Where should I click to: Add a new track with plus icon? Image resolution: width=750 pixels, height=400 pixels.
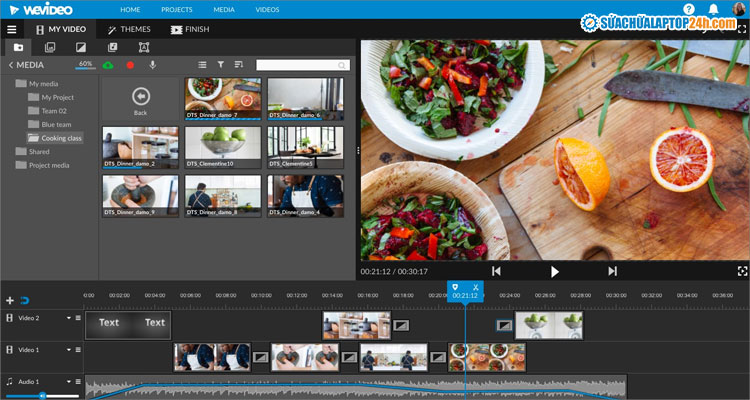(x=10, y=300)
